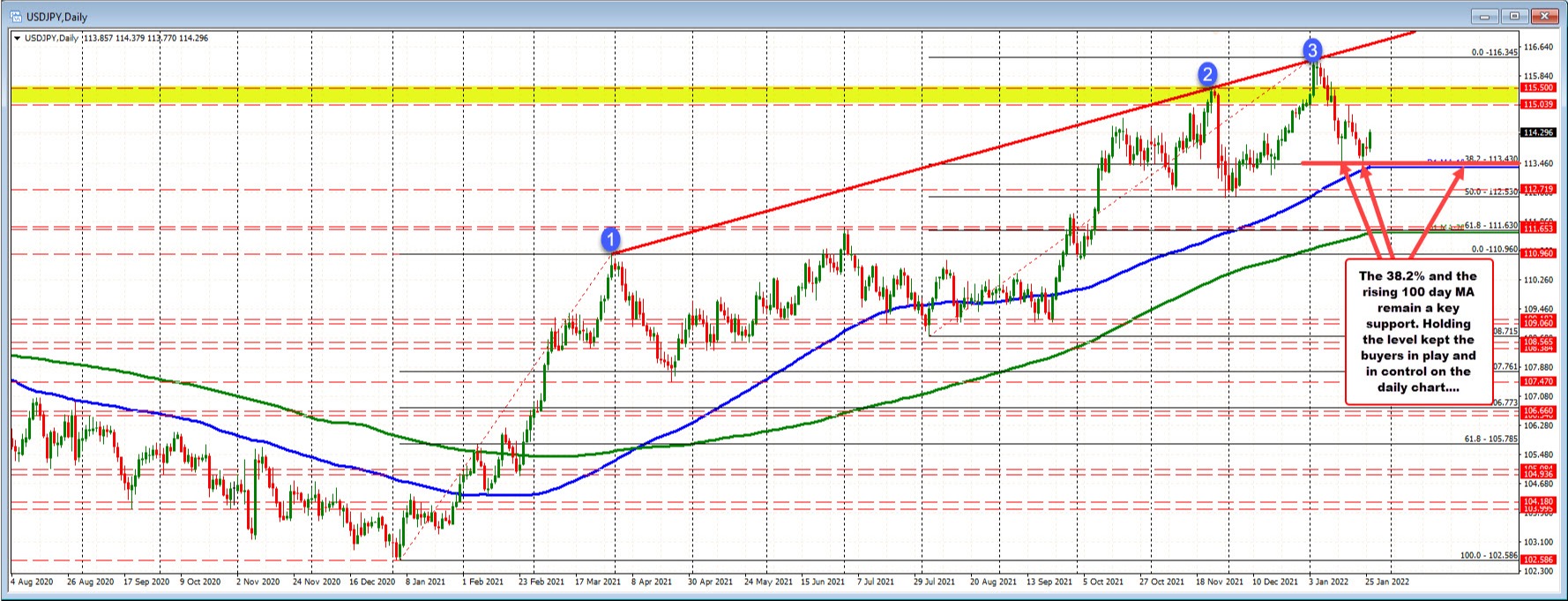Click the 110.260 price scale value
This screenshot has height=601, width=1568.
[1538, 280]
